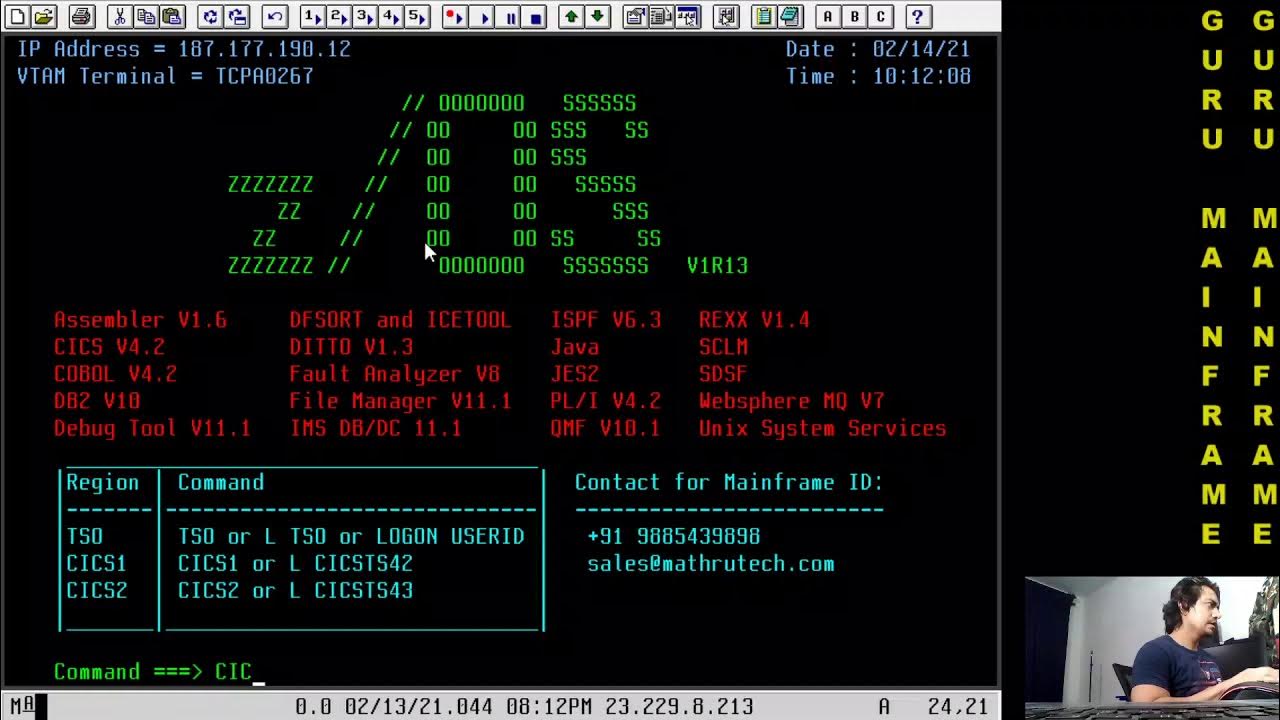Click the toolbar B button
This screenshot has width=1280, height=720.
click(x=854, y=16)
